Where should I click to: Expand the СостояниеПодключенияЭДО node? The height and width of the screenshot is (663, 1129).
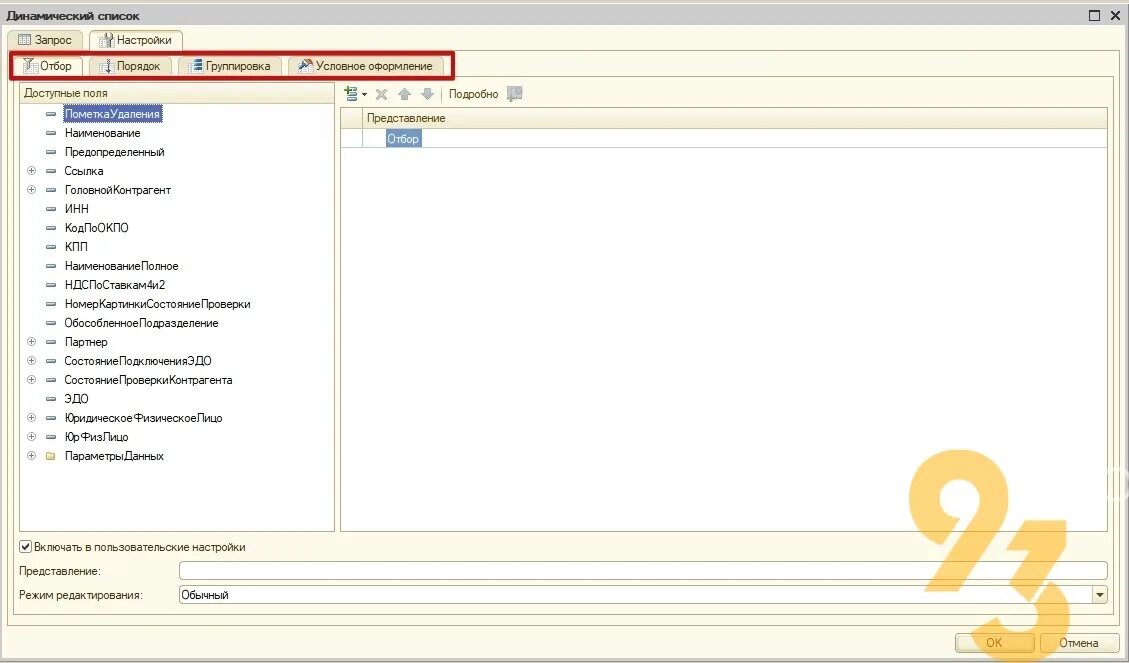(x=31, y=361)
